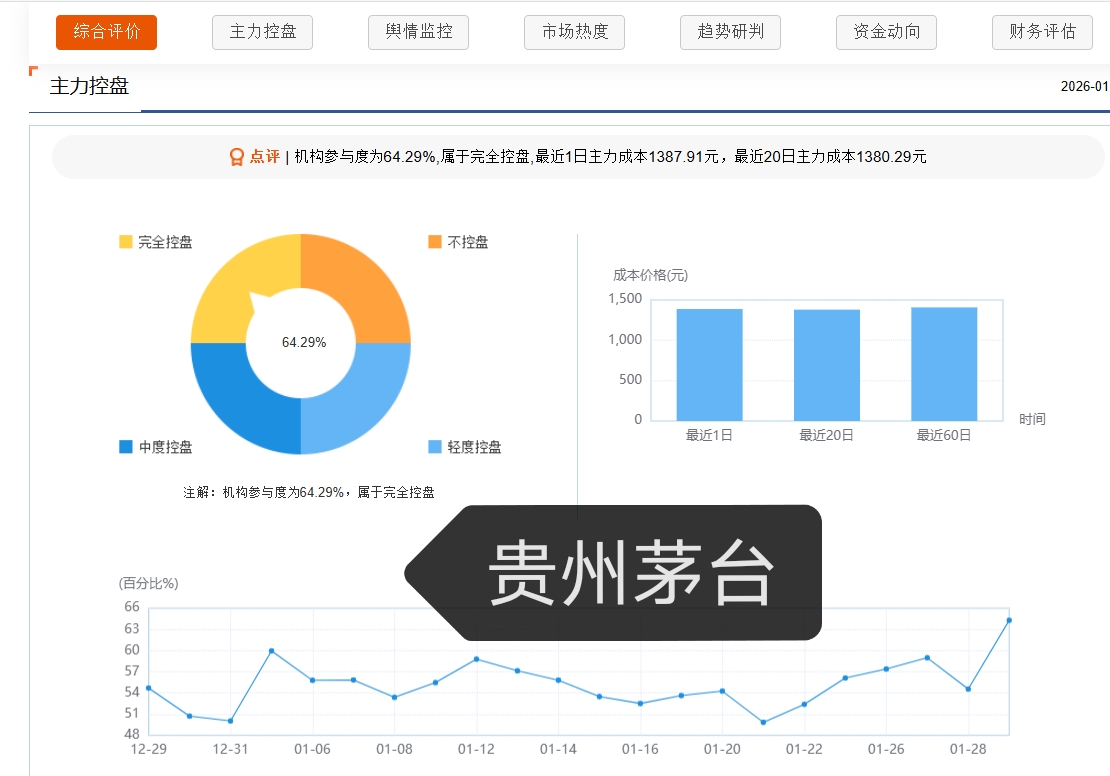Image resolution: width=1110 pixels, height=776 pixels.
Task: Click the 最近60日 cost bar
Action: pos(944,364)
